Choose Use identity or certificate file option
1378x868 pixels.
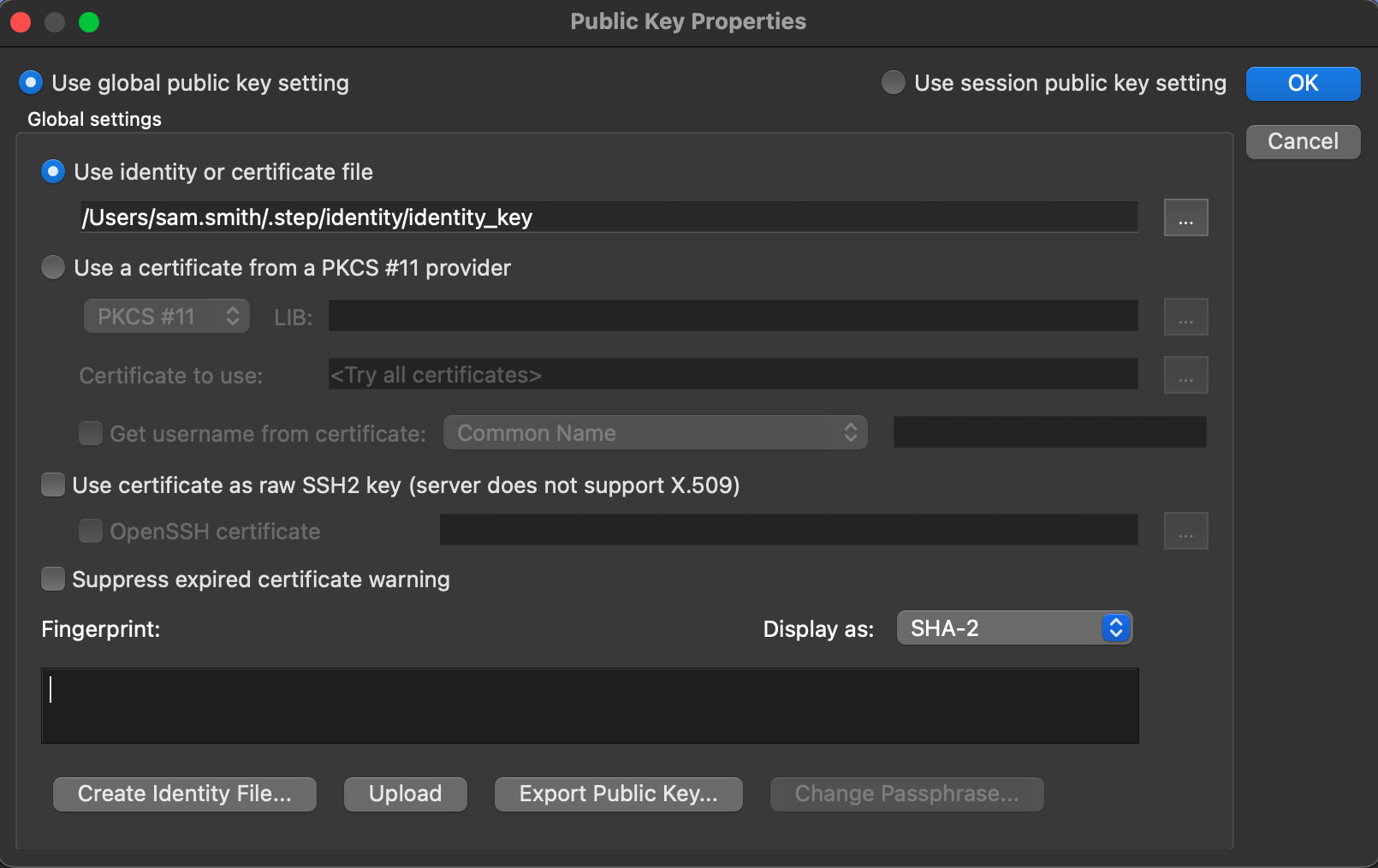pos(53,172)
